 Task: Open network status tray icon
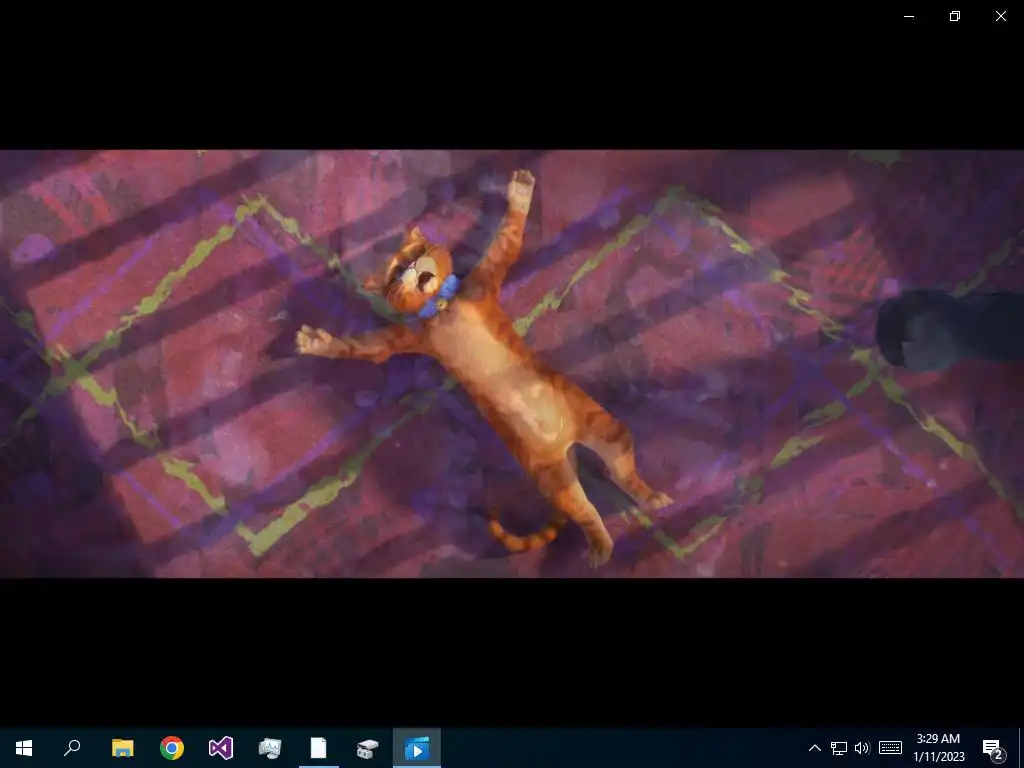839,748
